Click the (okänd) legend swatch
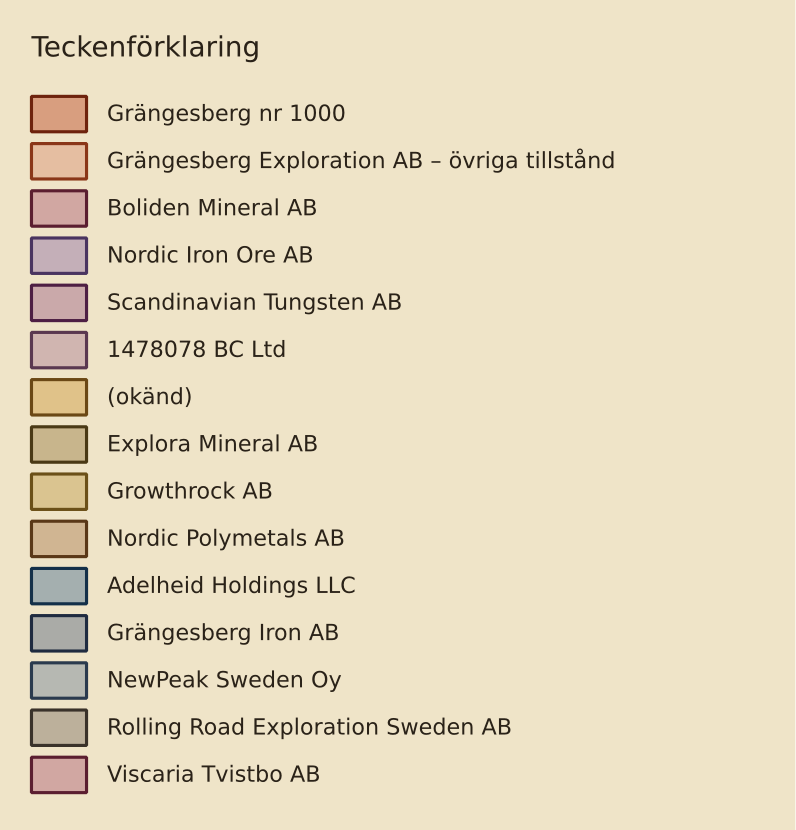Screen dimensions: 796x830 click(59, 397)
